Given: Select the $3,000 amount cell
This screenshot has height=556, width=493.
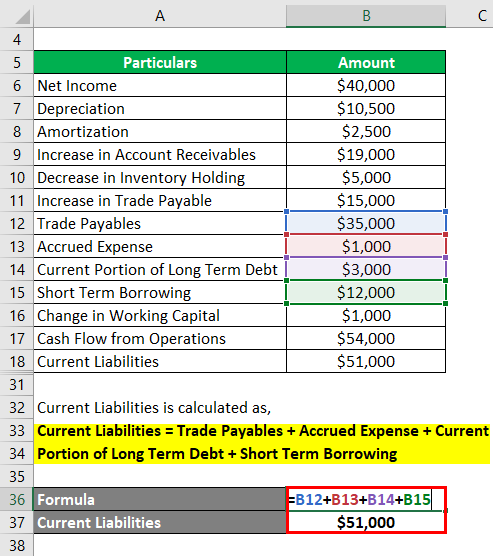Looking at the screenshot, I should (x=366, y=269).
